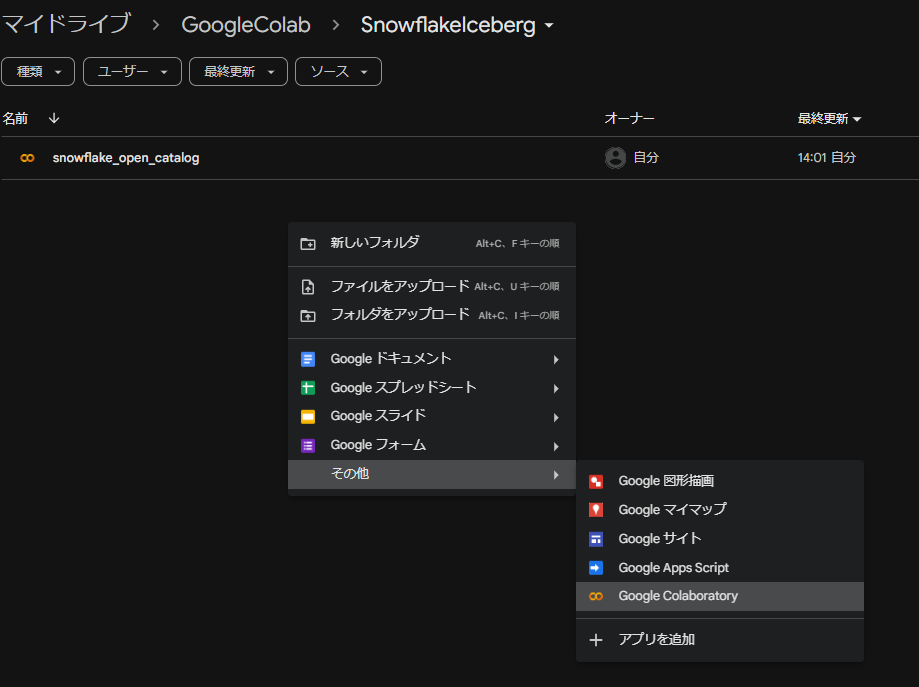Click the SnowflakeIceberg breadcrumb title
This screenshot has height=687, width=919.
pos(448,25)
